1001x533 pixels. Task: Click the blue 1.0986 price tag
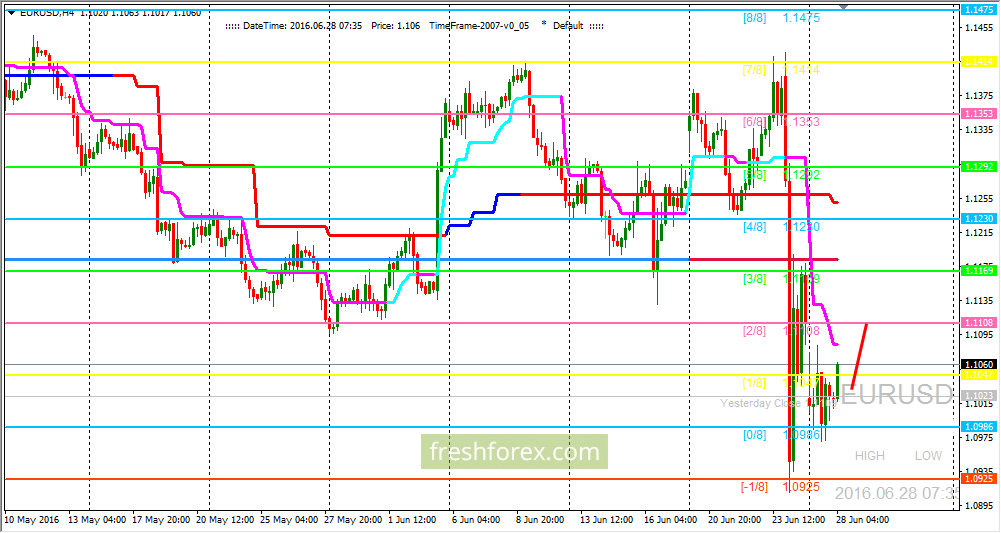click(x=979, y=426)
